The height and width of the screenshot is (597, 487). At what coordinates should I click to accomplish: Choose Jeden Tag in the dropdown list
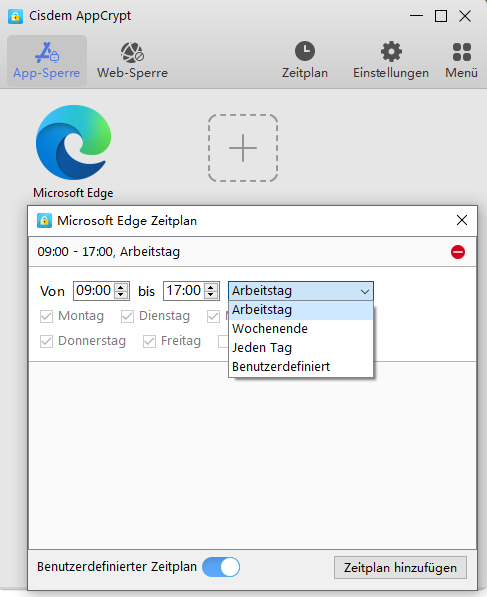click(x=301, y=348)
